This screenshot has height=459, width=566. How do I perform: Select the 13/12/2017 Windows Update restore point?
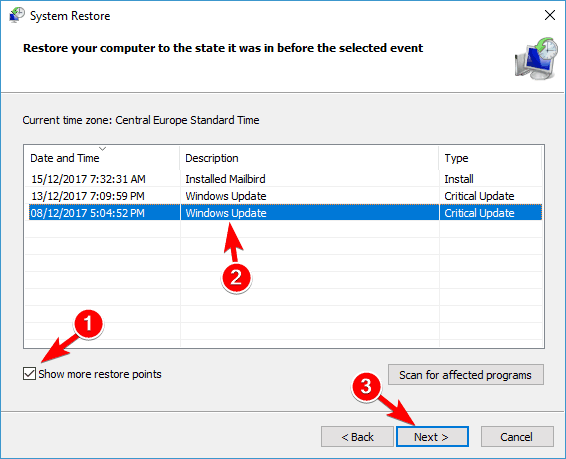283,196
